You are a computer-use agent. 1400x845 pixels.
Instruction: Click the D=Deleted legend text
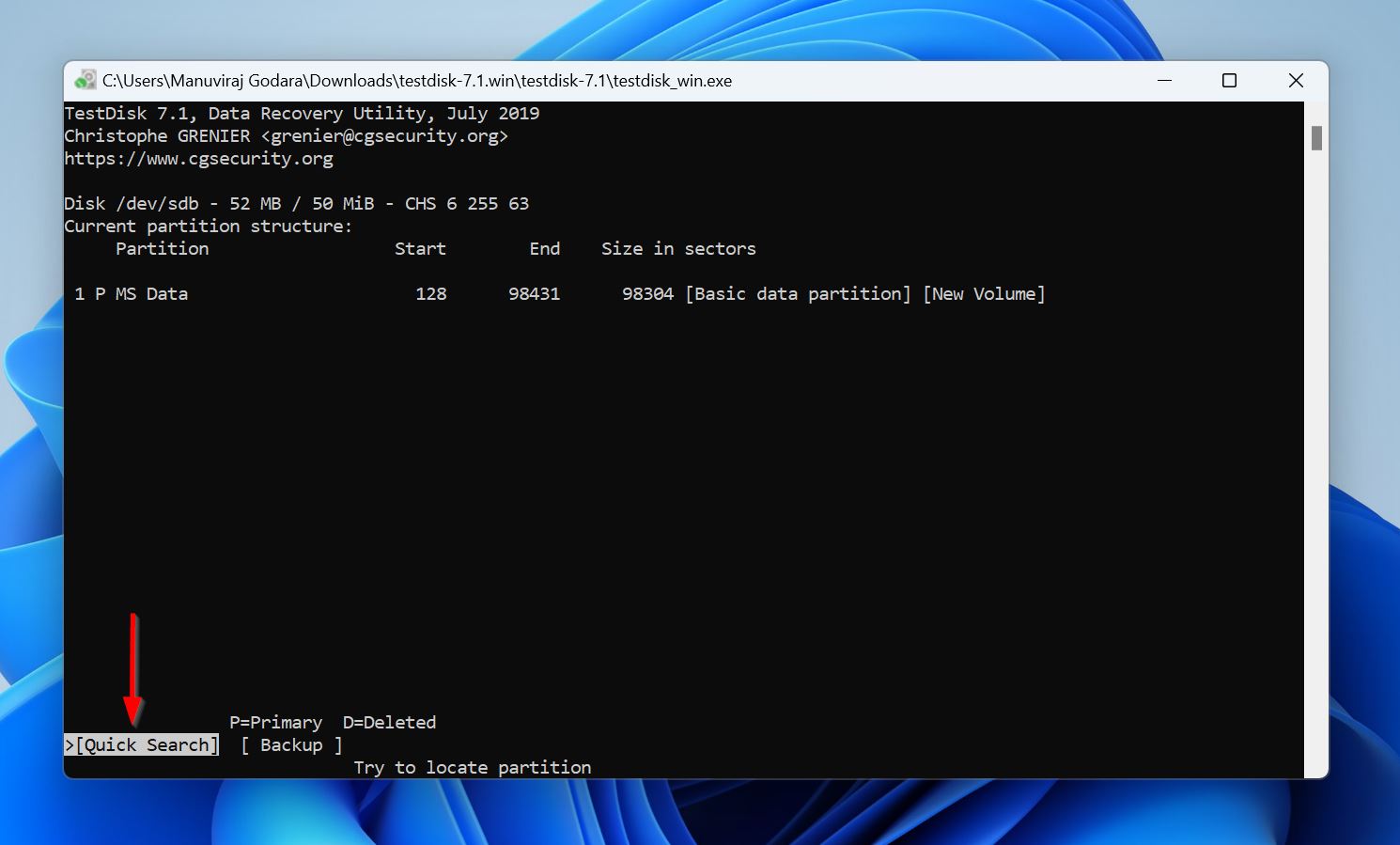point(389,722)
